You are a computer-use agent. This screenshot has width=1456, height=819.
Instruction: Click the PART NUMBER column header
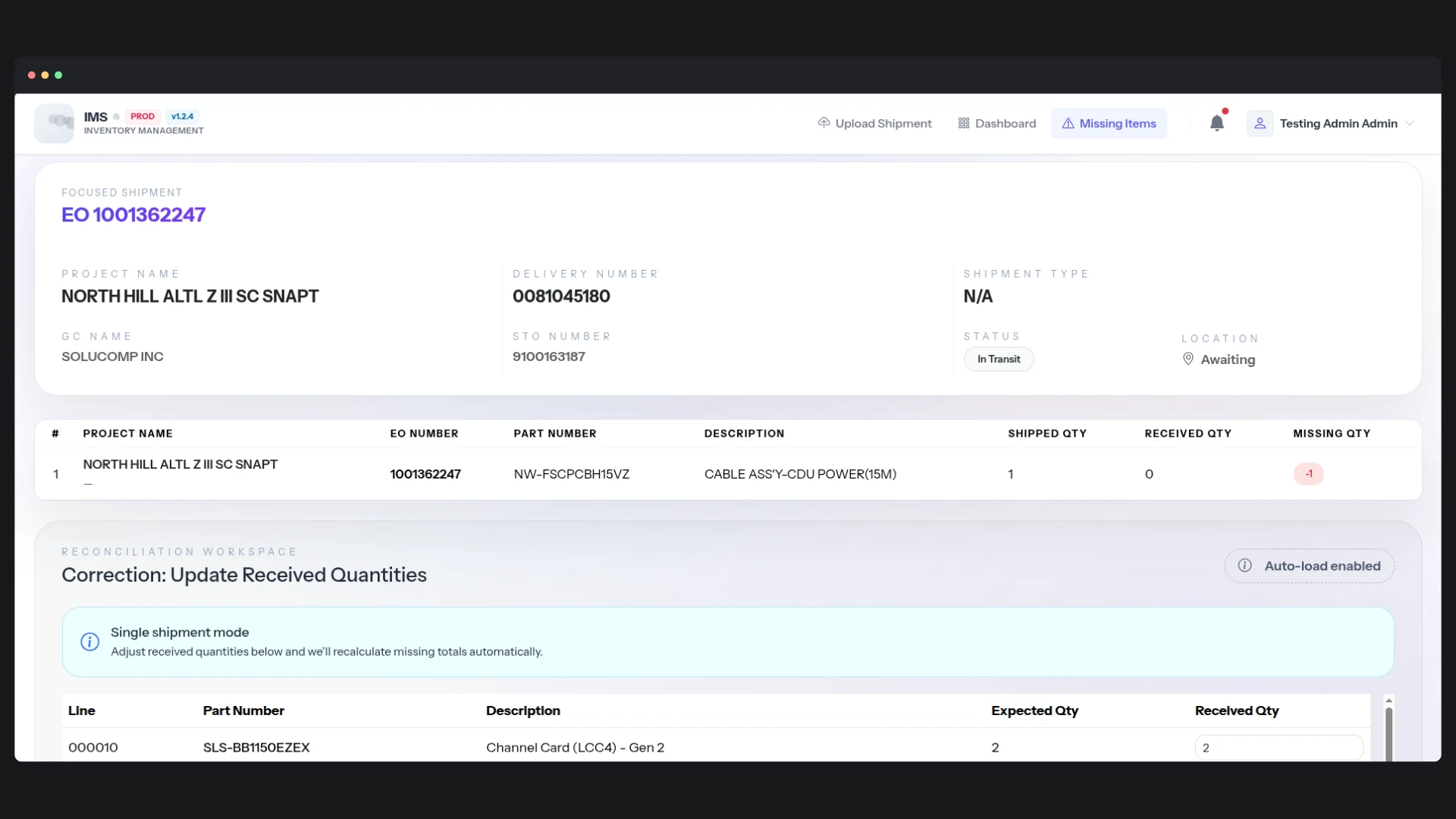[x=554, y=434]
